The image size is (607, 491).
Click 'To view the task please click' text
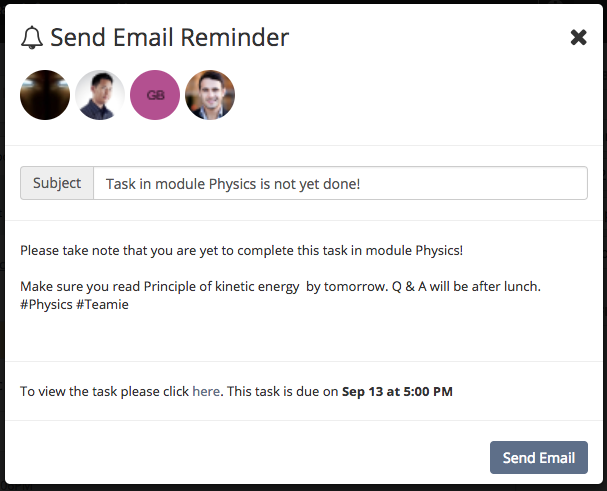pos(105,391)
